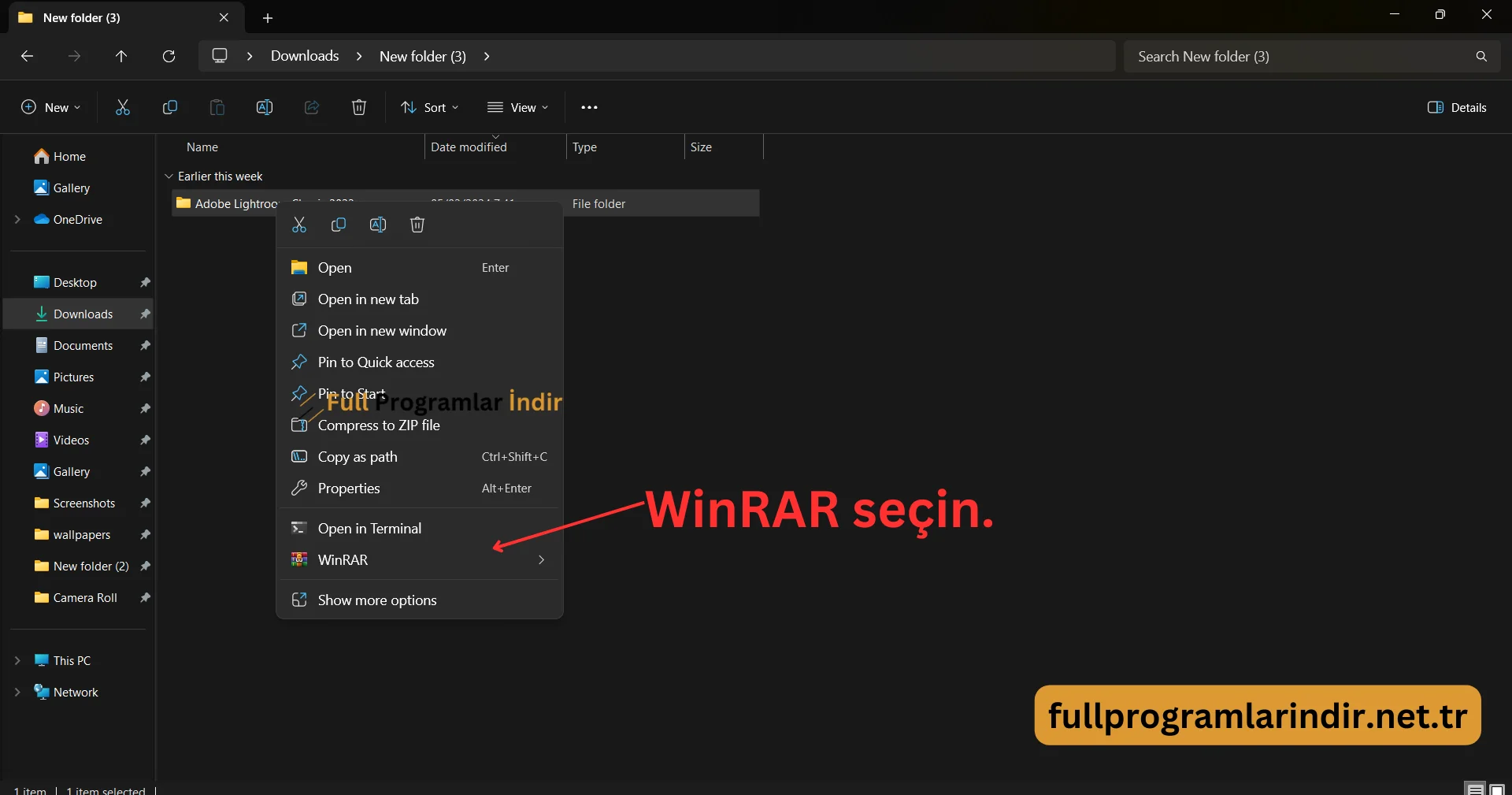Expand the This PC tree node
This screenshot has width=1512, height=795.
pyautogui.click(x=17, y=660)
